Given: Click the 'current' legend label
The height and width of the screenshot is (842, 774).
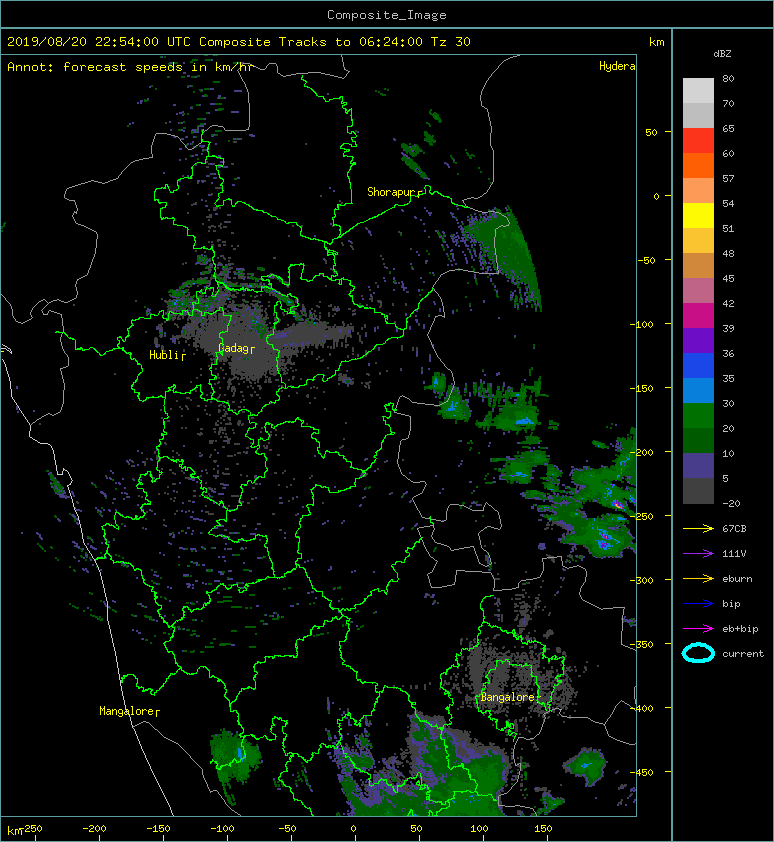Looking at the screenshot, I should 743,654.
